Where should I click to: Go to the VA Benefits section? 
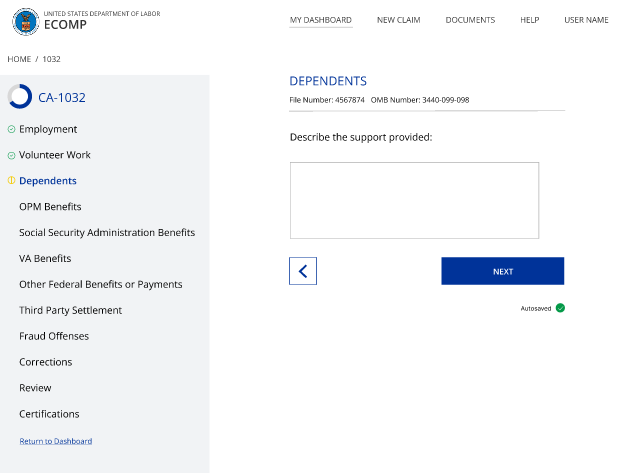(45, 259)
